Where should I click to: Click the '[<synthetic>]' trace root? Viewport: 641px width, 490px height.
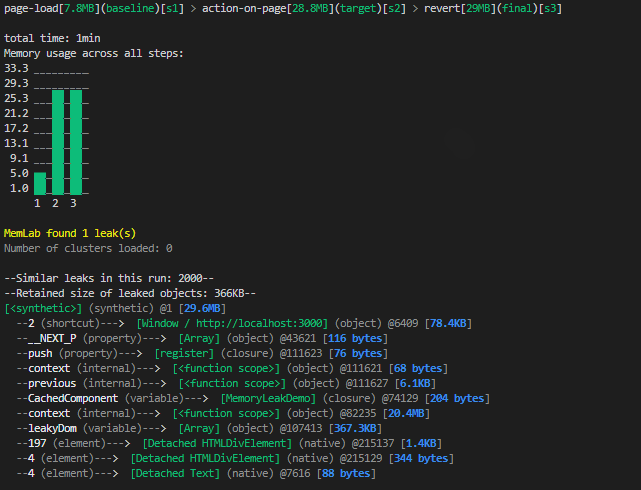pyautogui.click(x=43, y=309)
